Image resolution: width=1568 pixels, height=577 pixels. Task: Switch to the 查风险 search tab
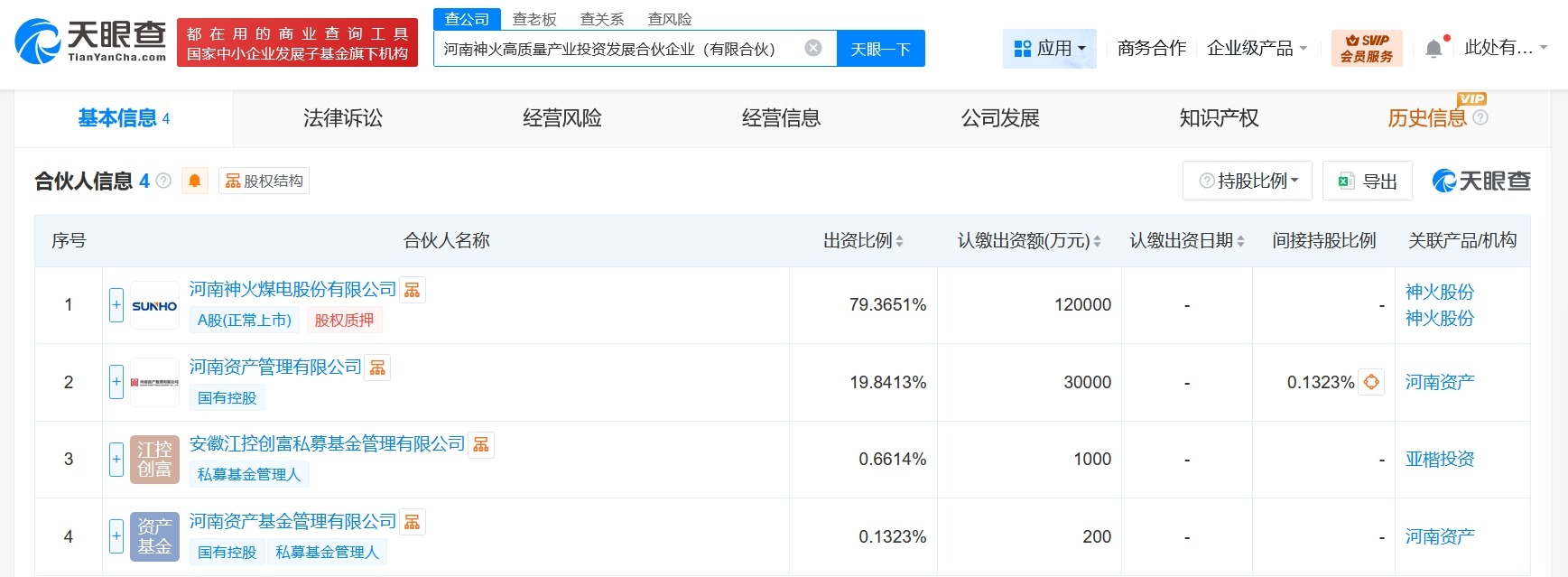(x=670, y=19)
